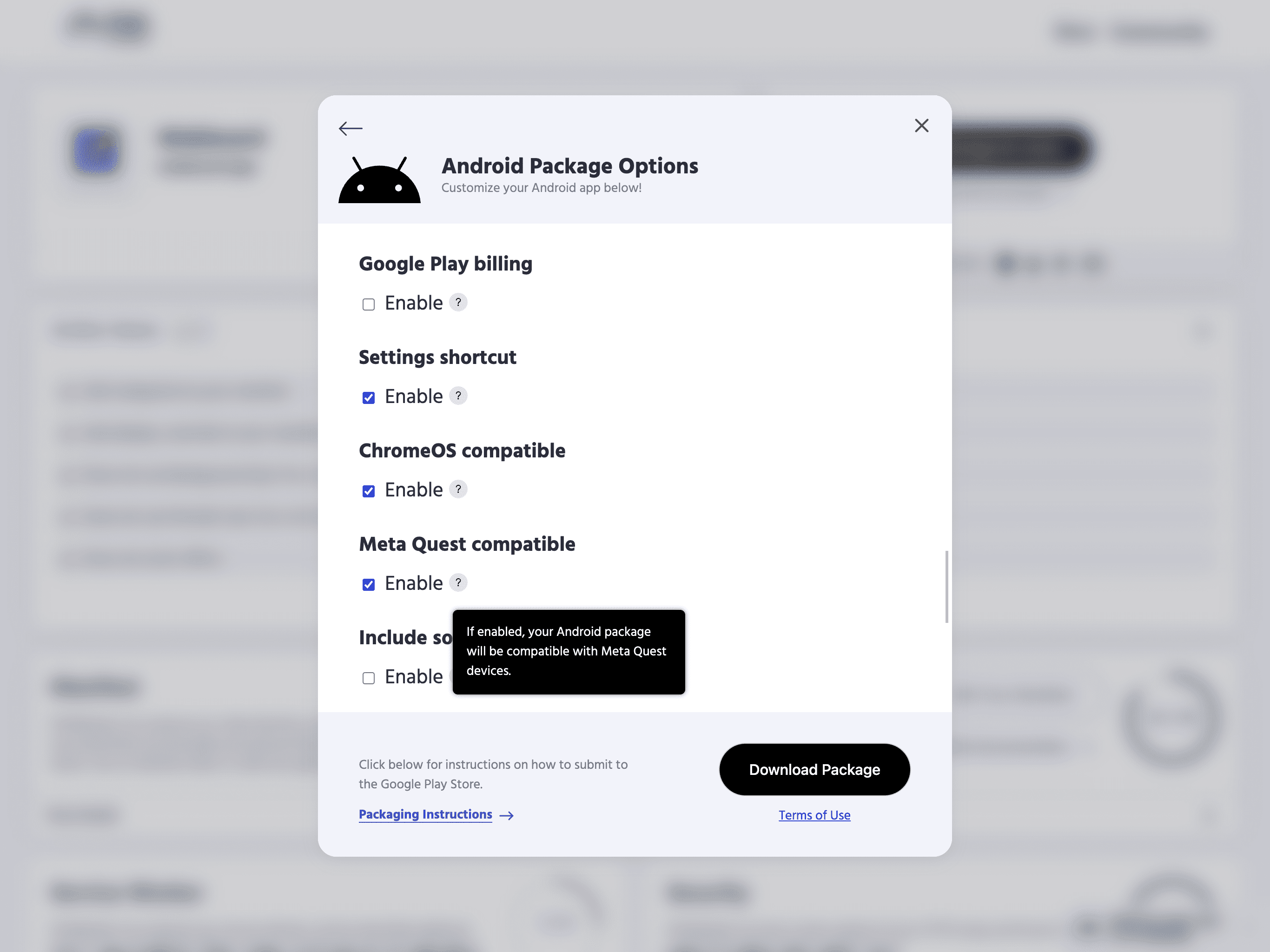Click the Customize your Android app below subtitle

click(540, 187)
